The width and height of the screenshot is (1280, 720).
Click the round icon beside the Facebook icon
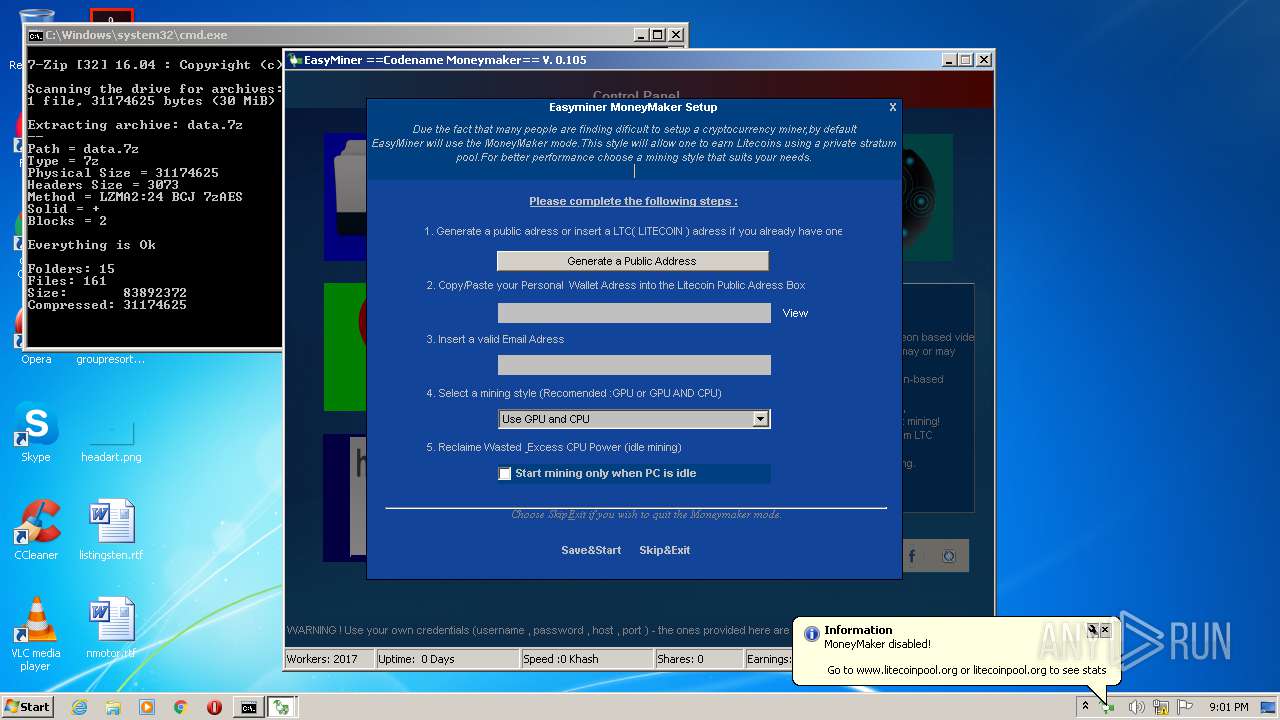[x=950, y=556]
